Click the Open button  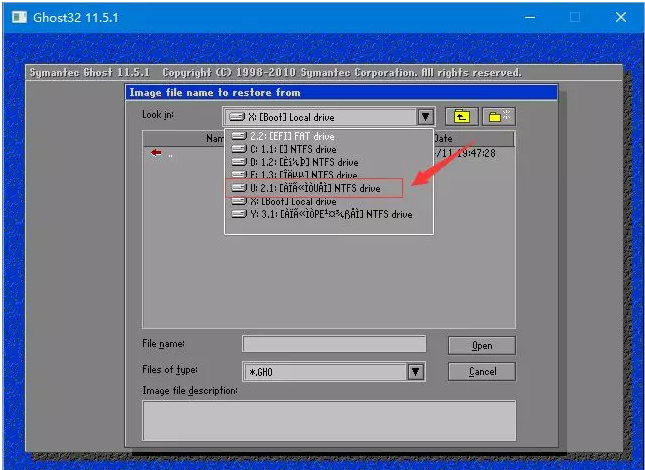pyautogui.click(x=482, y=345)
